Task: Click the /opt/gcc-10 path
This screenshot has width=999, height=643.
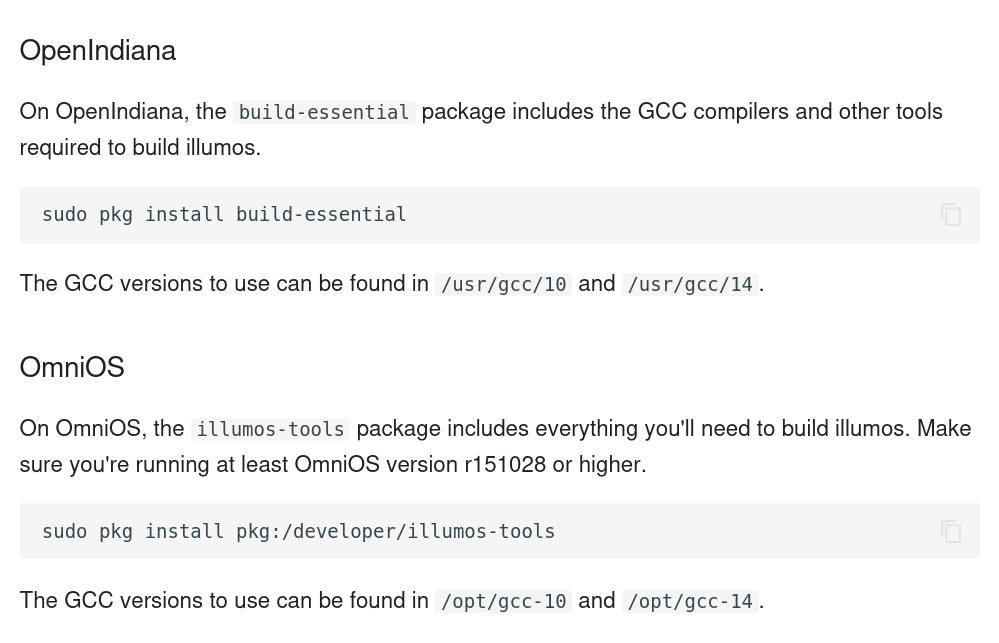Action: (x=503, y=601)
